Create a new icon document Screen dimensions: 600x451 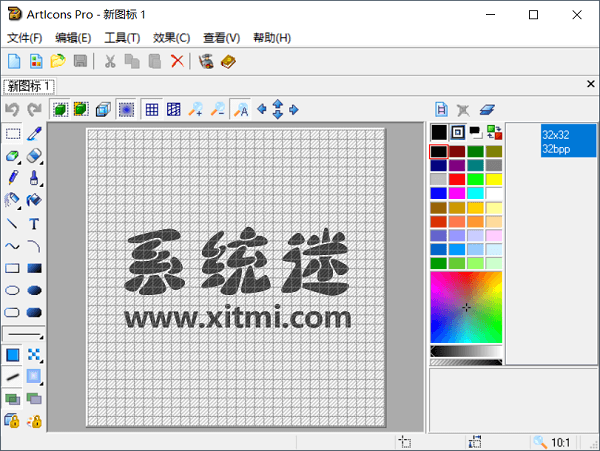(x=14, y=61)
